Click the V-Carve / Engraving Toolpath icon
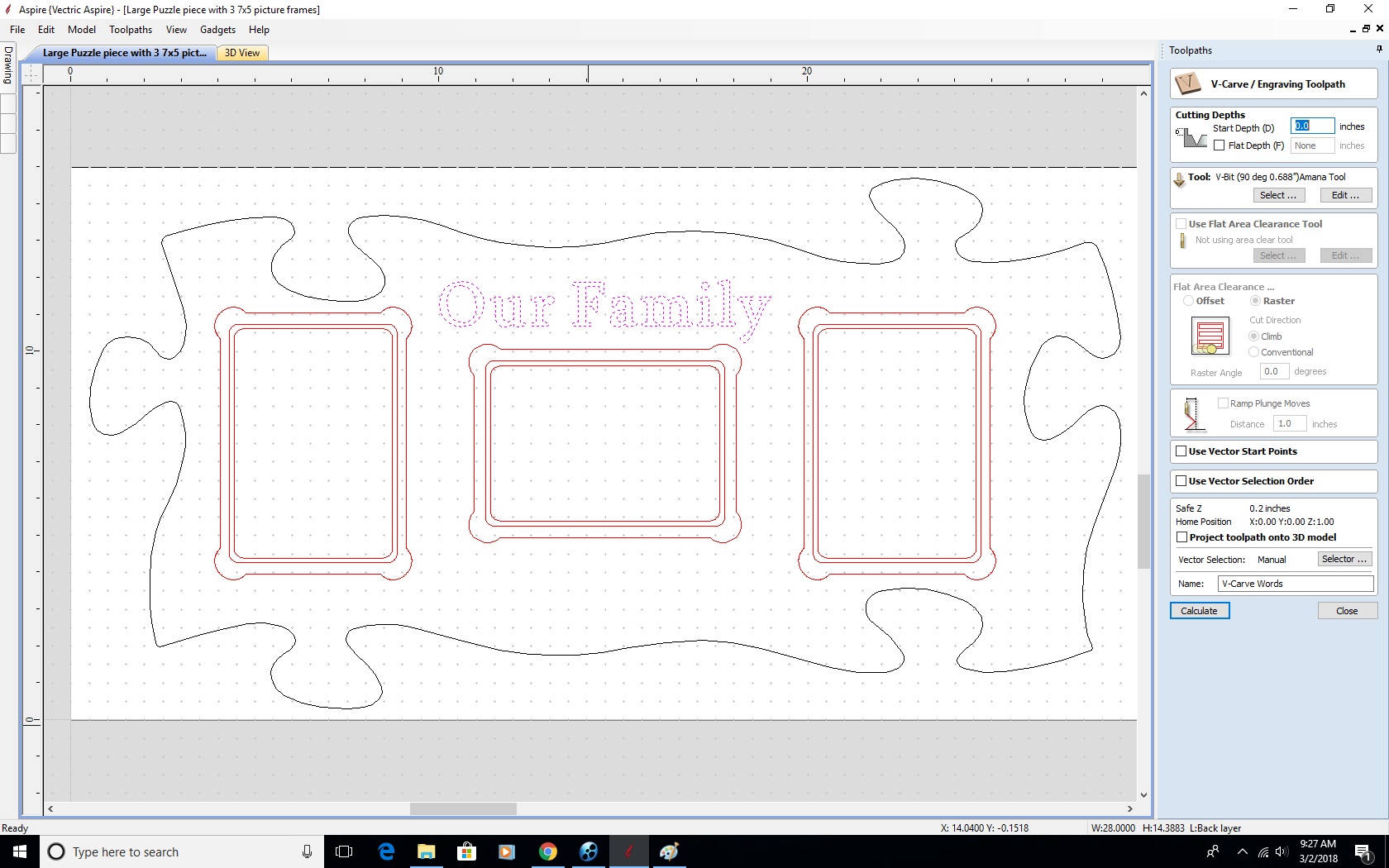The image size is (1389, 868). point(1188,83)
